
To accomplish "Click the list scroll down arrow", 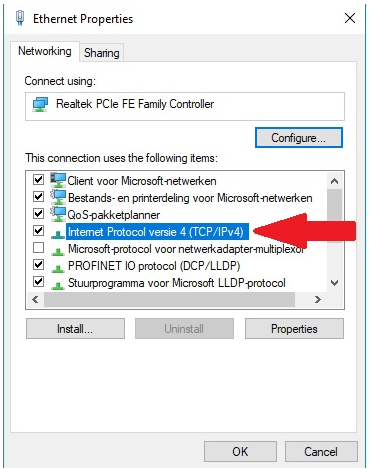I will 334,283.
